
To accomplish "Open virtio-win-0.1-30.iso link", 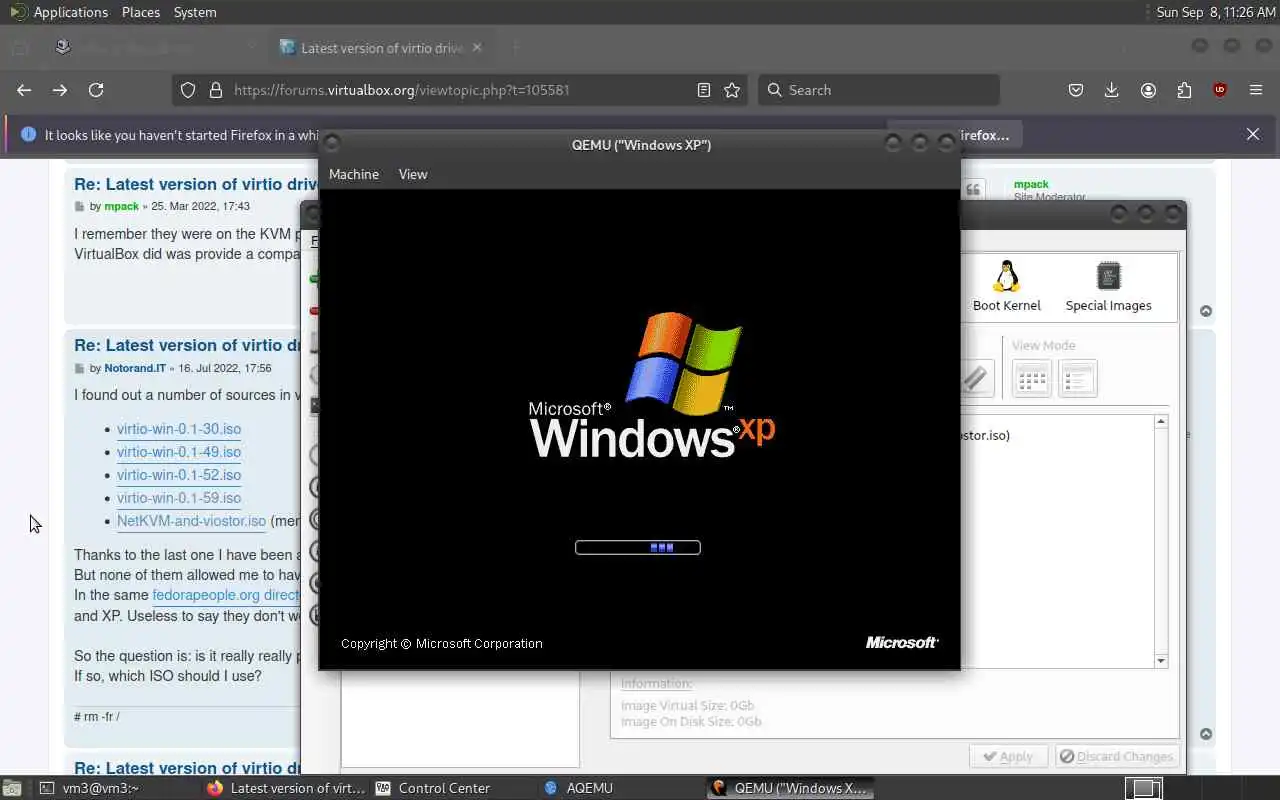I will point(179,429).
